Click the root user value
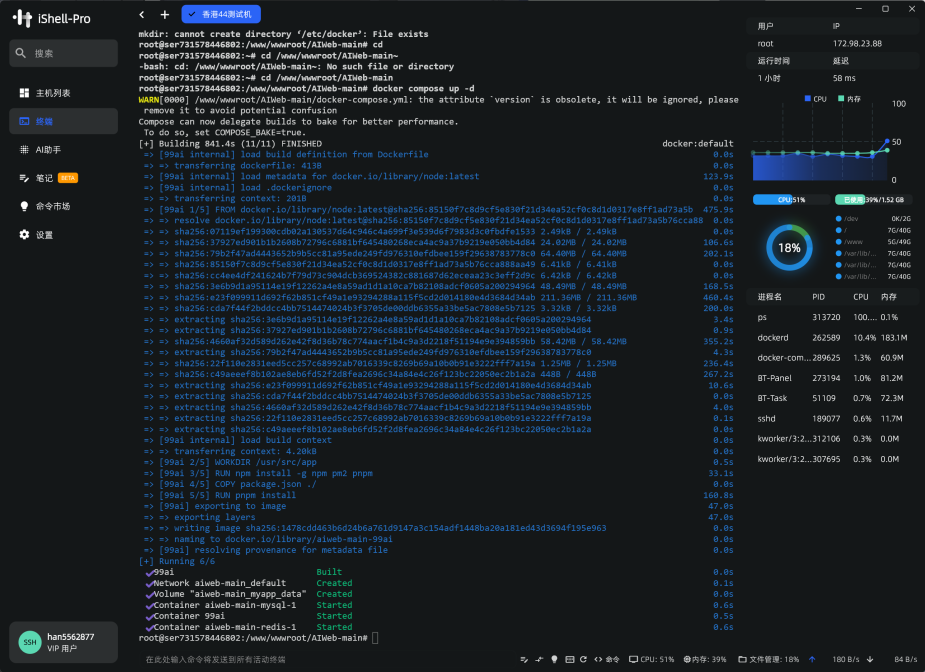The width and height of the screenshot is (925, 672). pos(765,43)
